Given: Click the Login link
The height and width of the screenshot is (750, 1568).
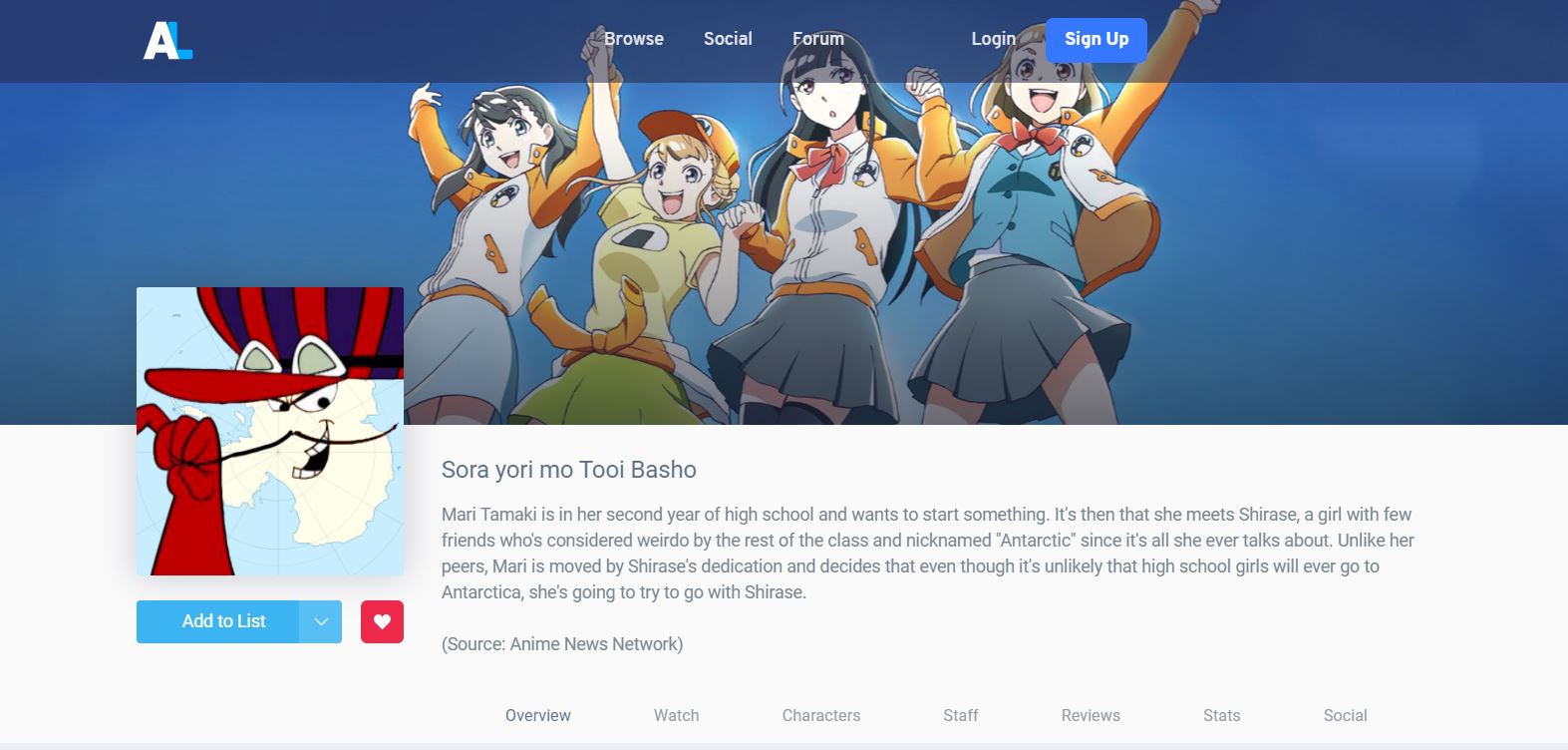Looking at the screenshot, I should pyautogui.click(x=994, y=39).
